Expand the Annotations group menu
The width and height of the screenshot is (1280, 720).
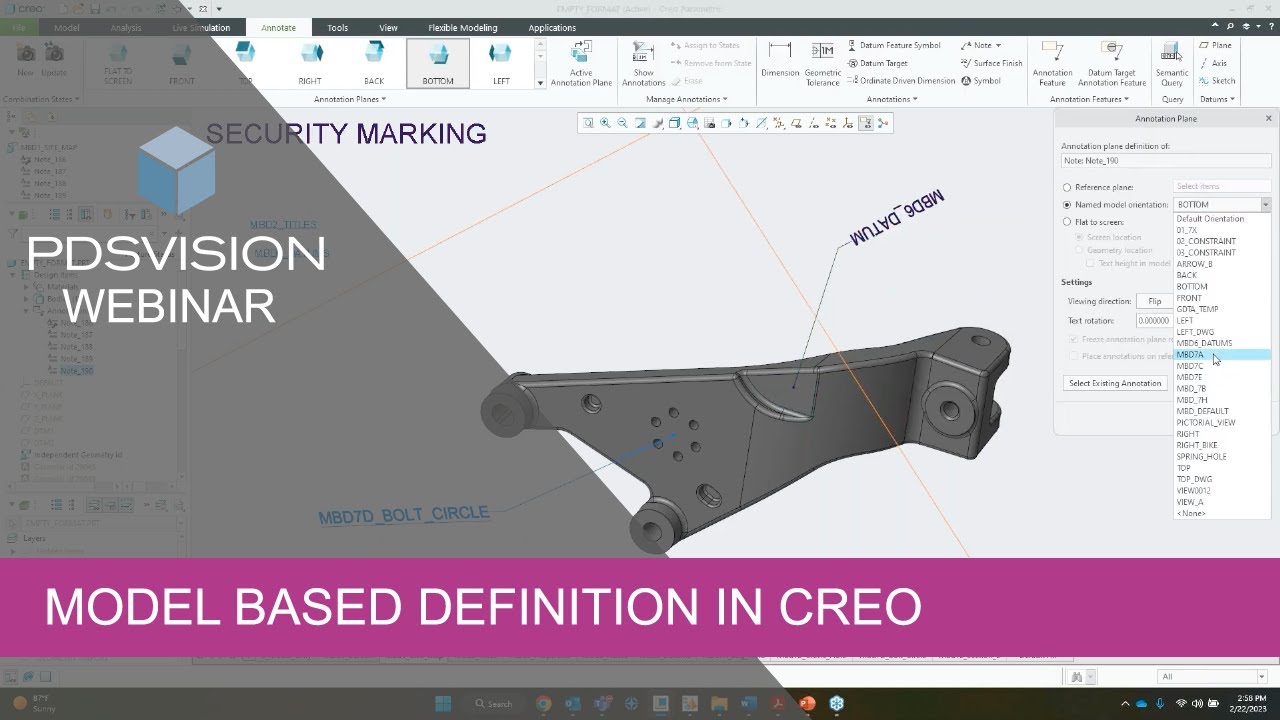[892, 99]
